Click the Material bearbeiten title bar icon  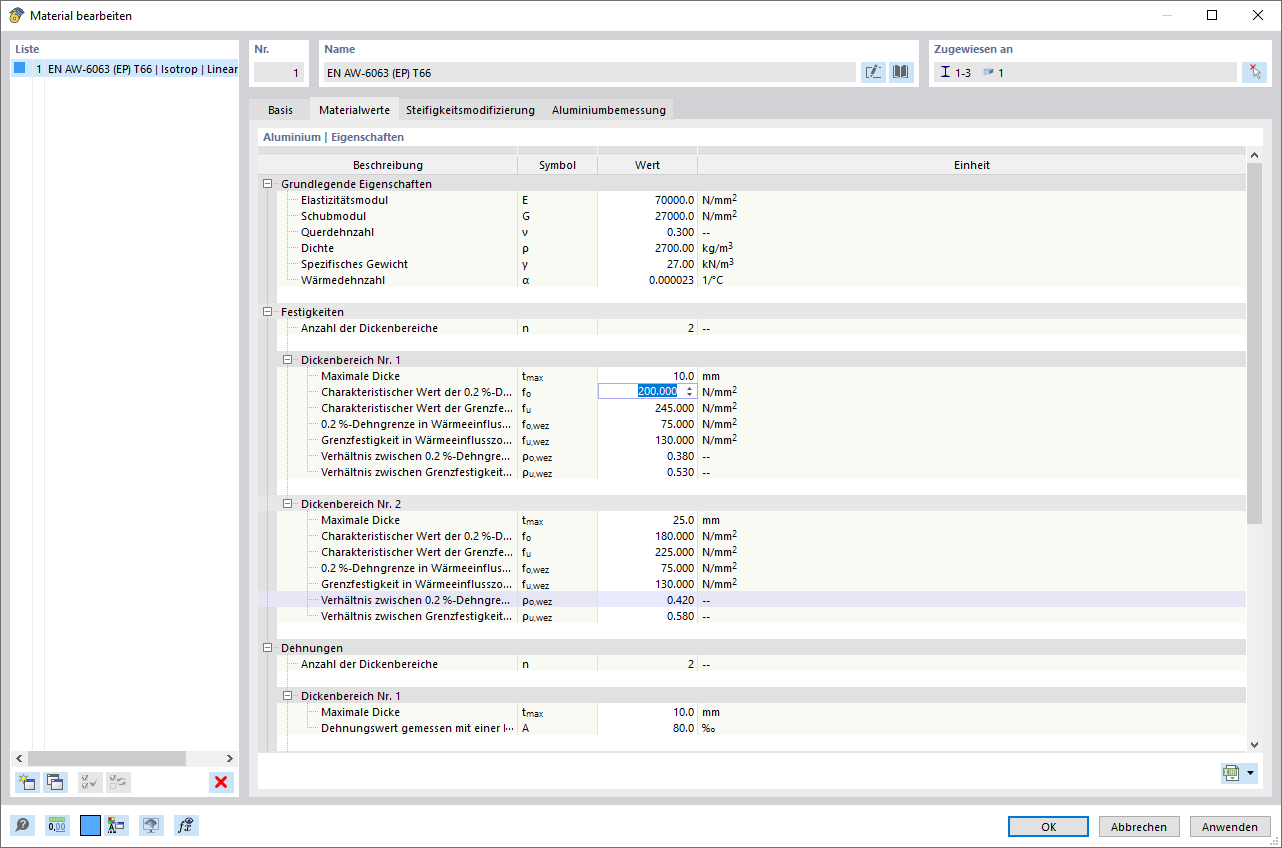pos(16,15)
